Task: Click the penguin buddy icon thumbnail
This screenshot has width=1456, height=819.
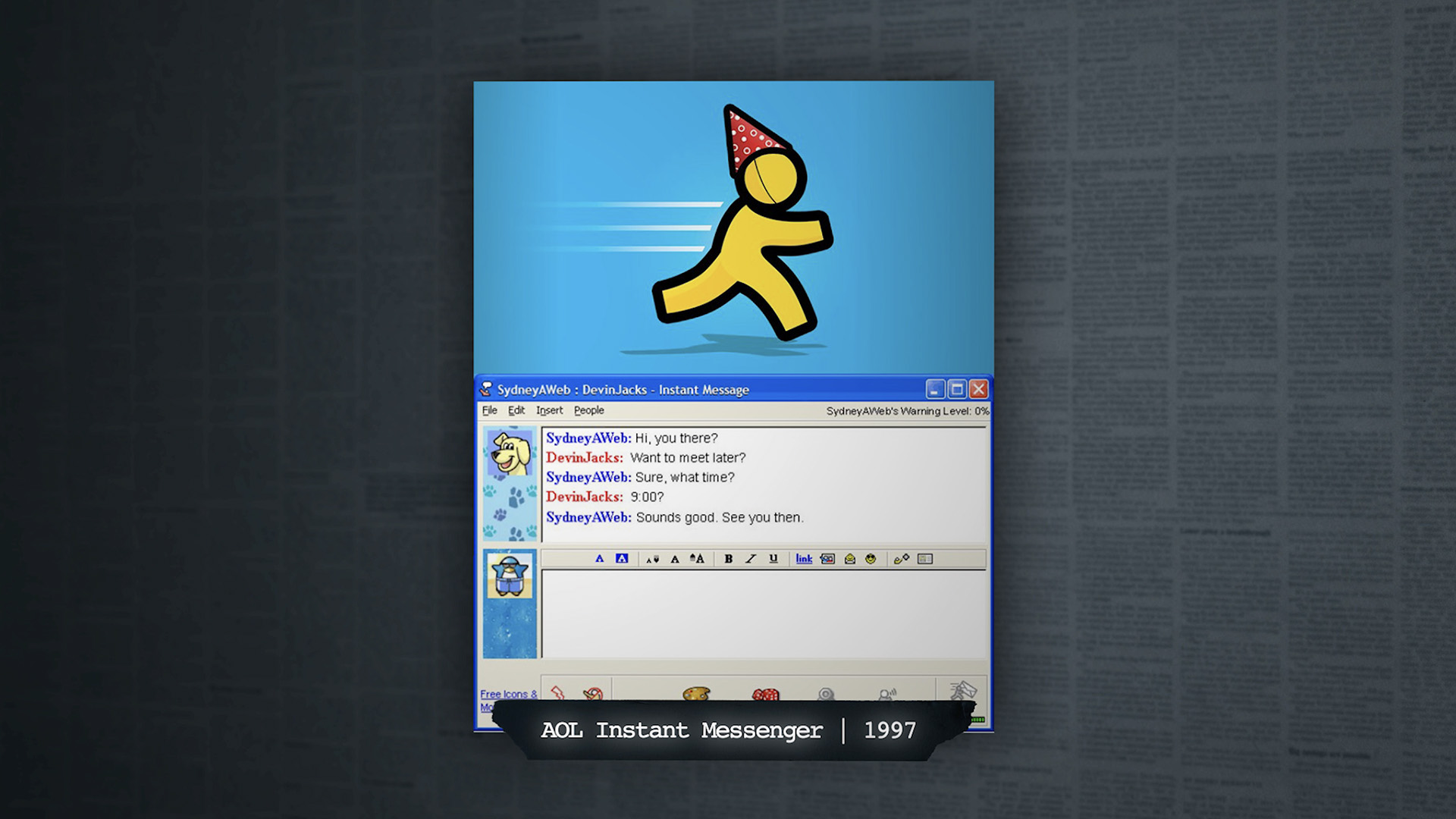Action: [x=510, y=576]
